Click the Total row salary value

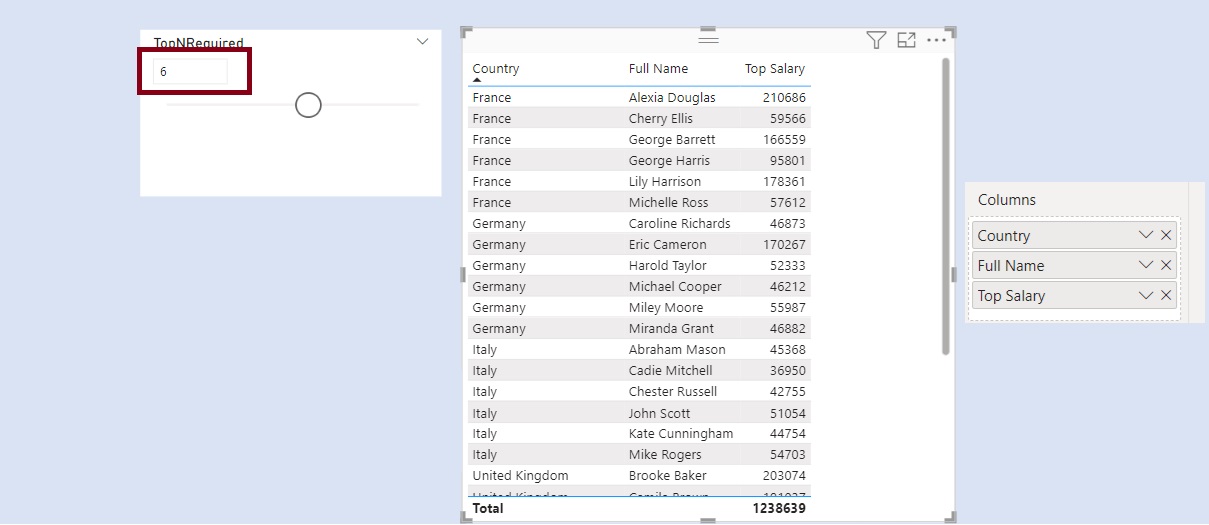[x=778, y=508]
